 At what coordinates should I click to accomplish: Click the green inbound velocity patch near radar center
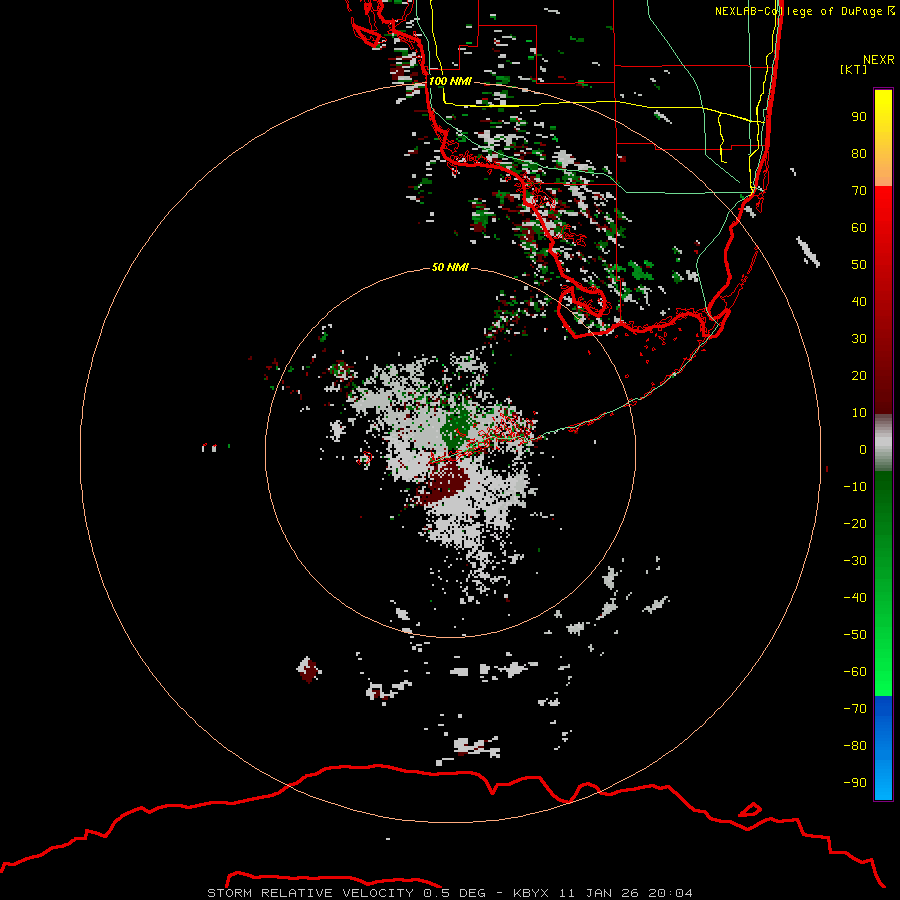[456, 429]
